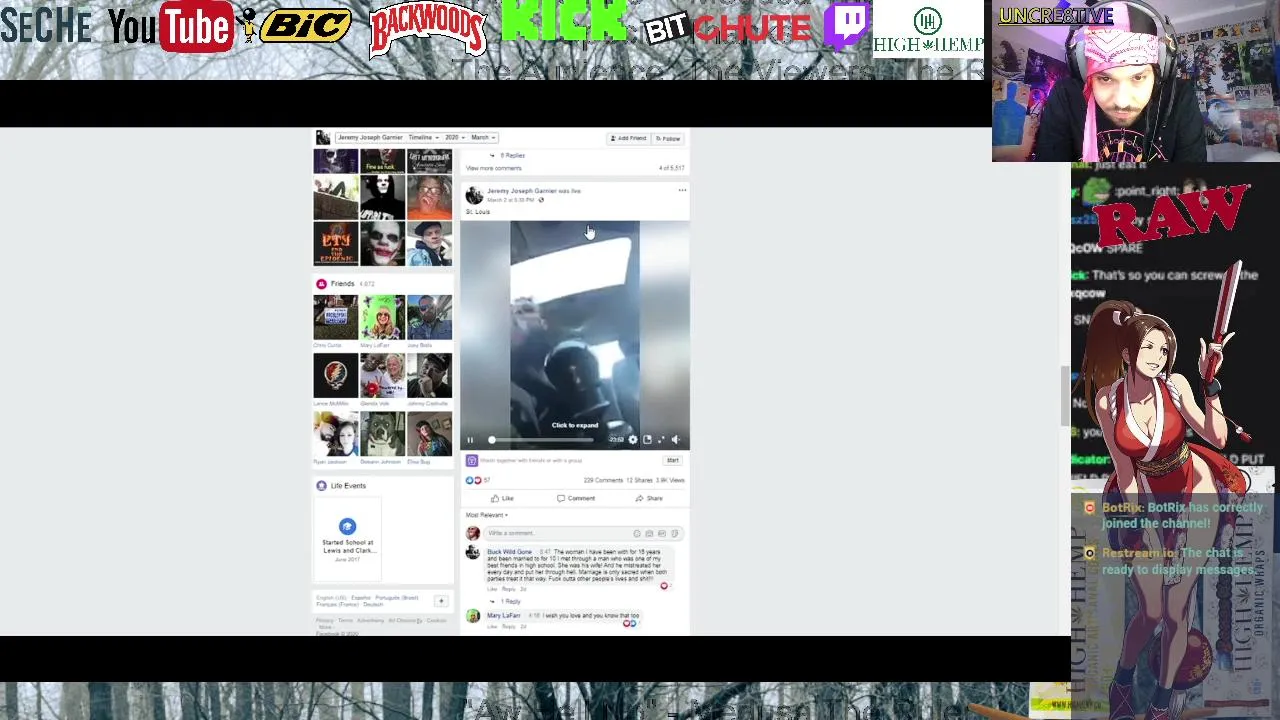Open the 12 Shares count

pos(639,480)
